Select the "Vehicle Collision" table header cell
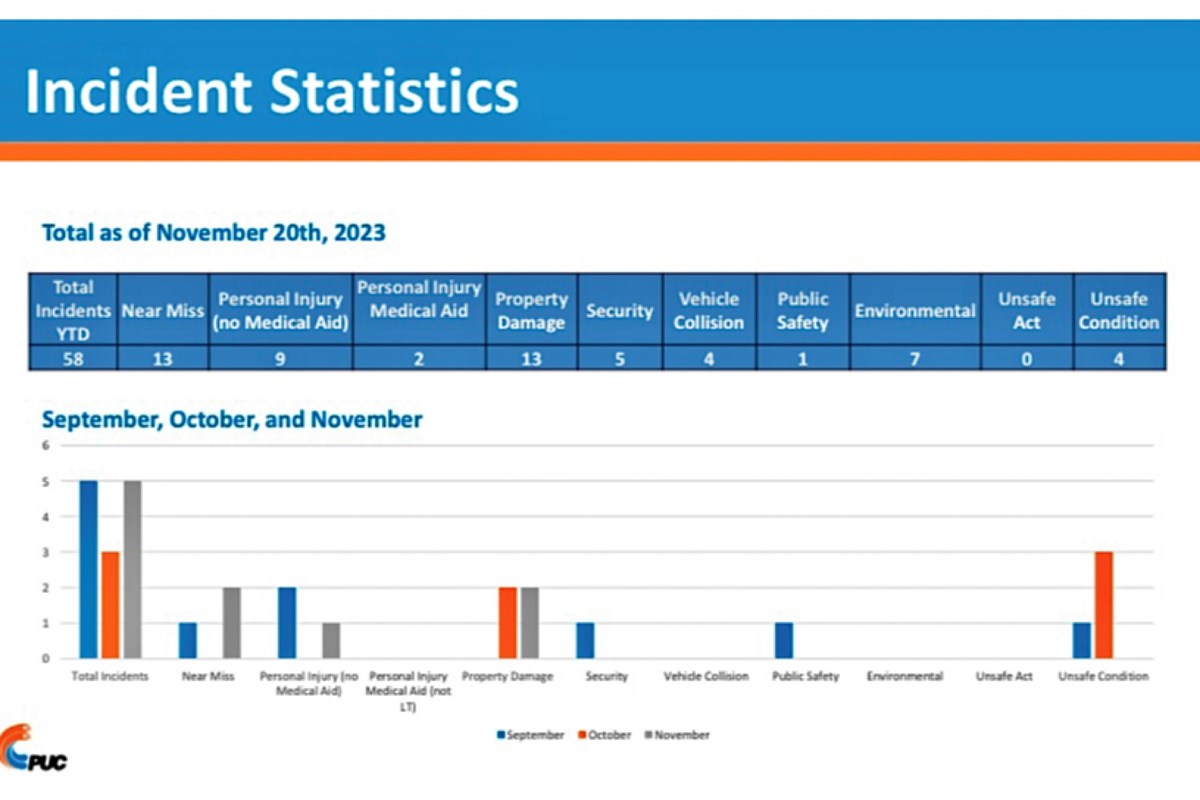Viewport: 1200px width, 800px height. tap(709, 310)
